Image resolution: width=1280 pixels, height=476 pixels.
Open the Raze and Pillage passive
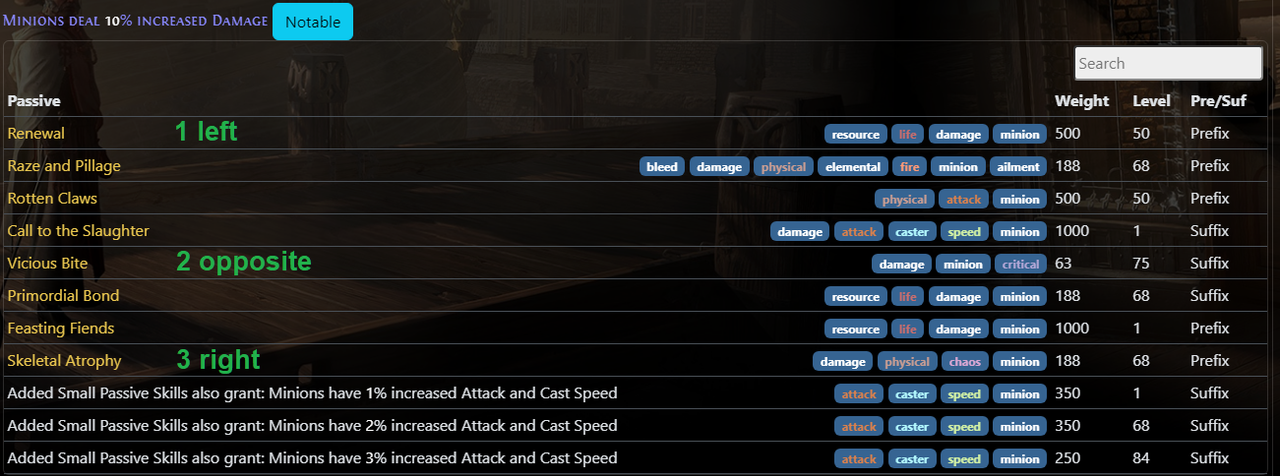tap(64, 166)
